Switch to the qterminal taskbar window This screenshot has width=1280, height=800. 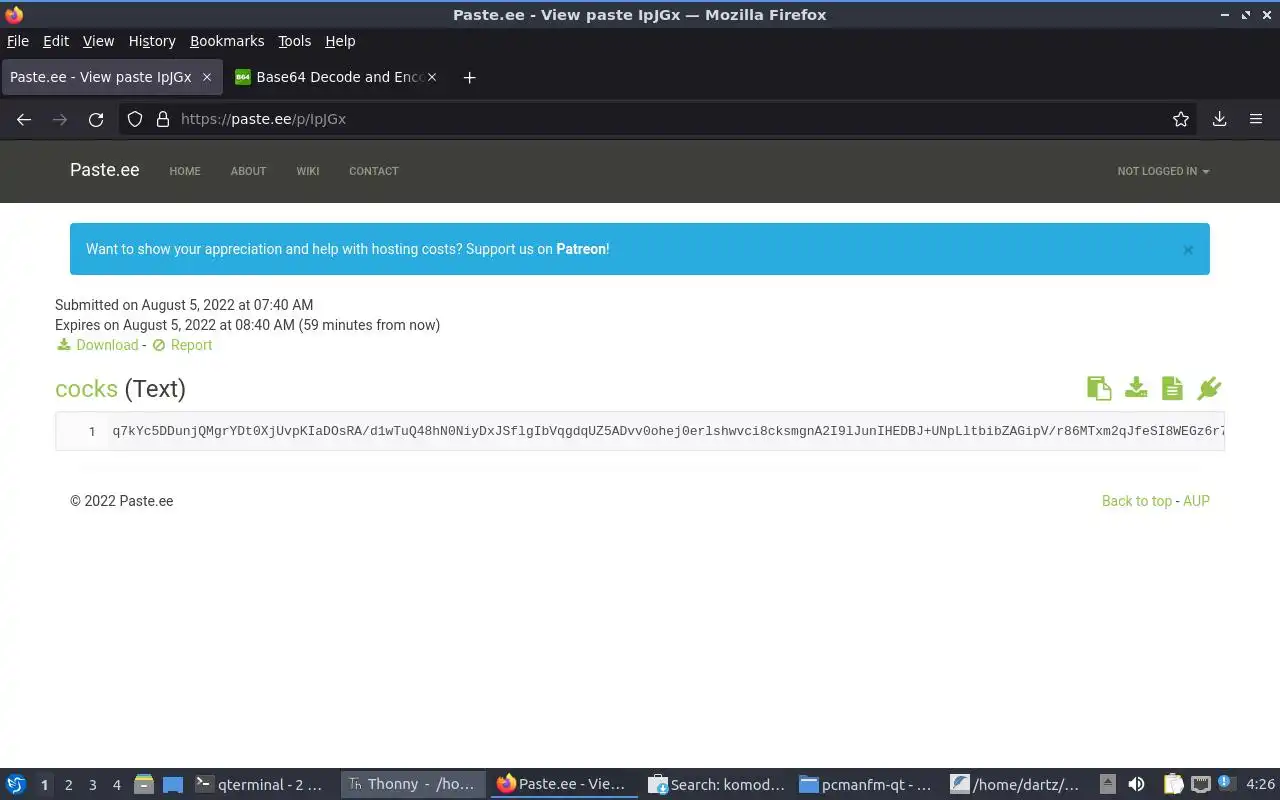coord(262,785)
